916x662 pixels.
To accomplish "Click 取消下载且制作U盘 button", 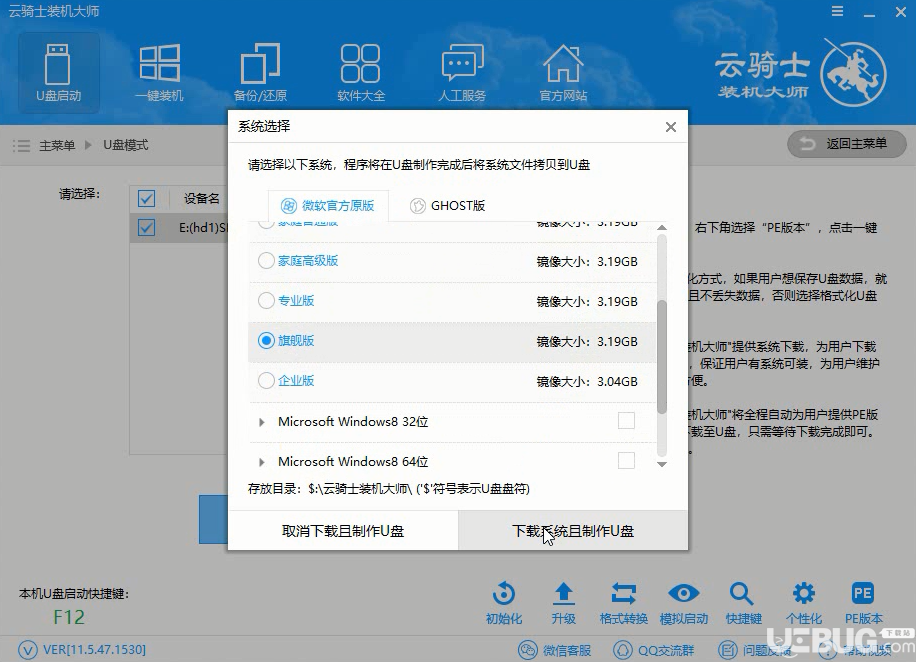I will click(343, 531).
